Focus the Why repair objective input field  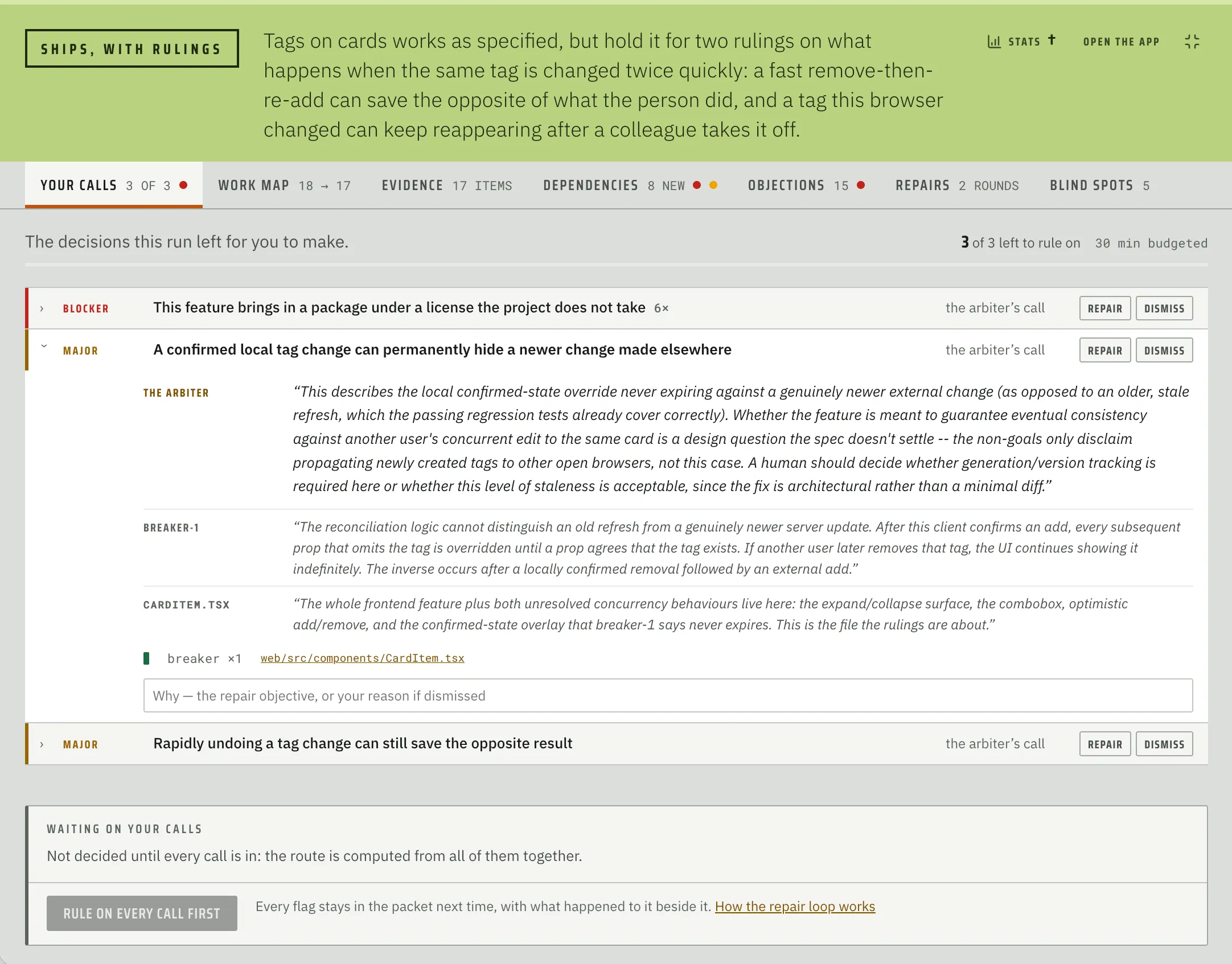click(x=668, y=695)
